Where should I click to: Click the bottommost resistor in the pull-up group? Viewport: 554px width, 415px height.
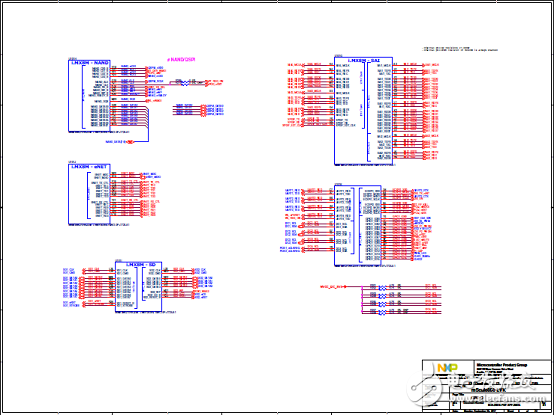coord(382,312)
